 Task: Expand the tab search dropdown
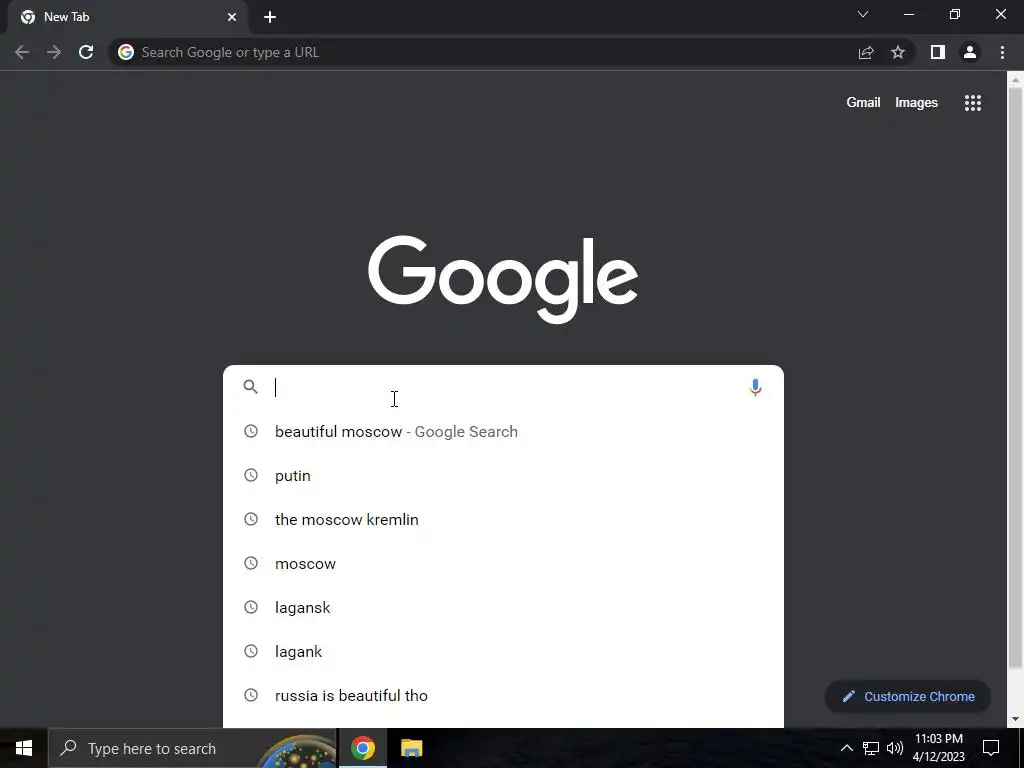click(863, 14)
